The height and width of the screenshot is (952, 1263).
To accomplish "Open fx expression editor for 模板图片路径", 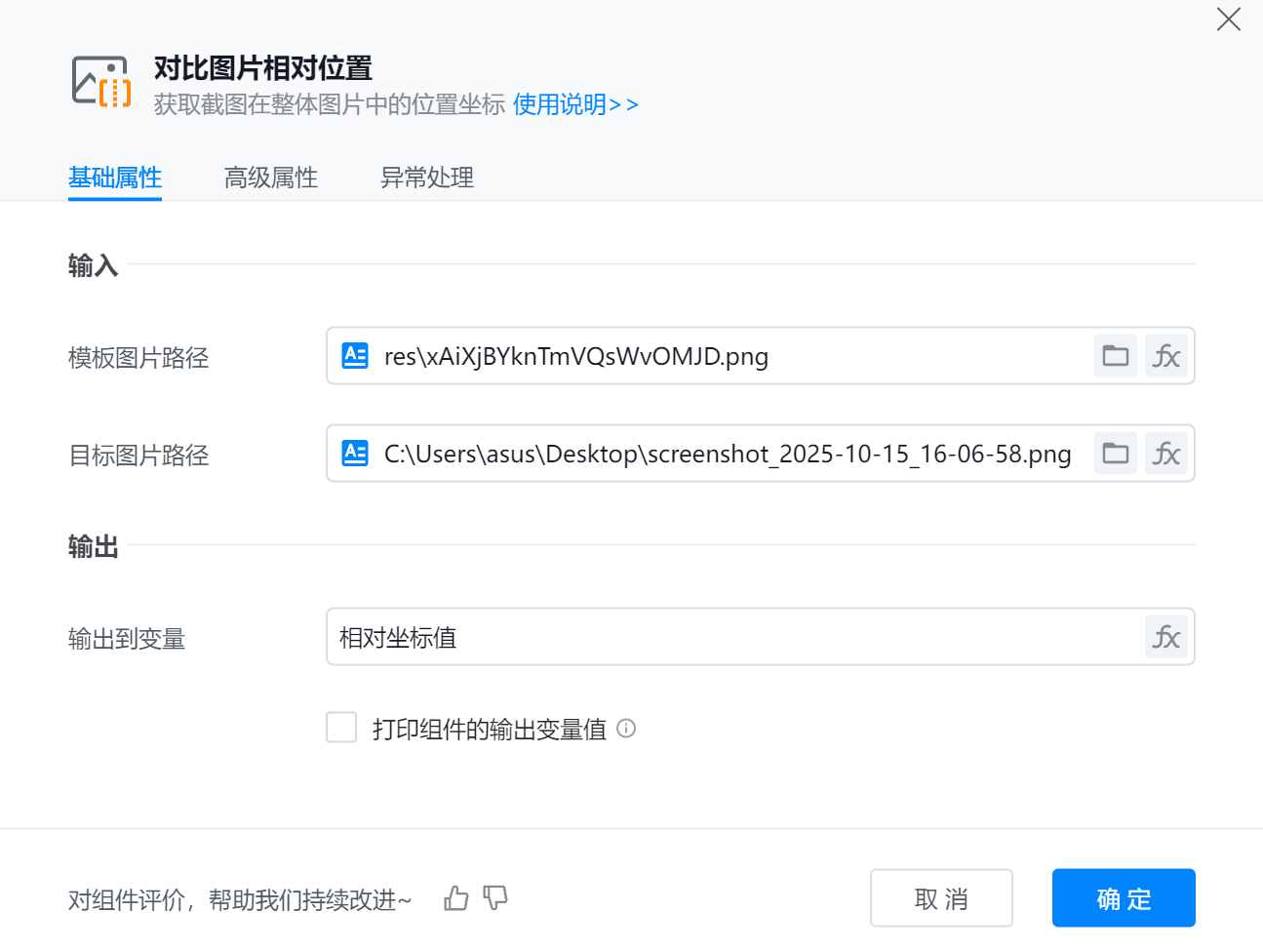I will click(1166, 356).
